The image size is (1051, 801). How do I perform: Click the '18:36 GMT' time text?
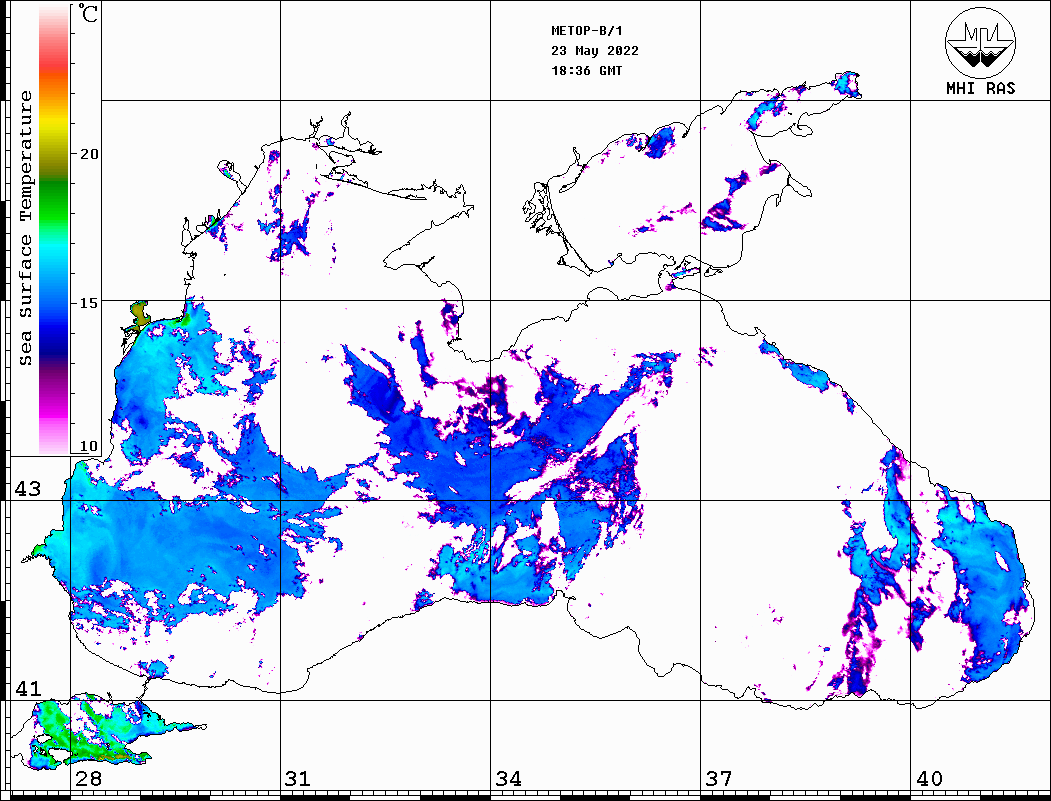coord(587,70)
